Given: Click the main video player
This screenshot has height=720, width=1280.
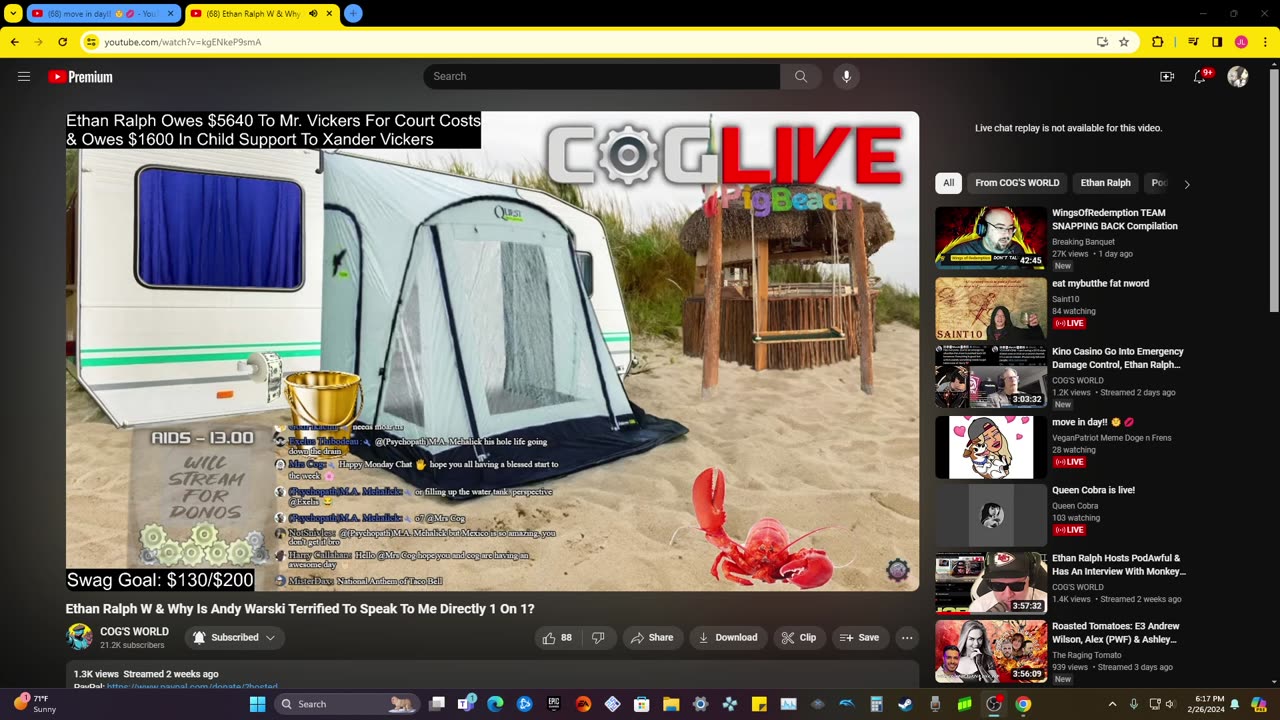Looking at the screenshot, I should point(492,351).
